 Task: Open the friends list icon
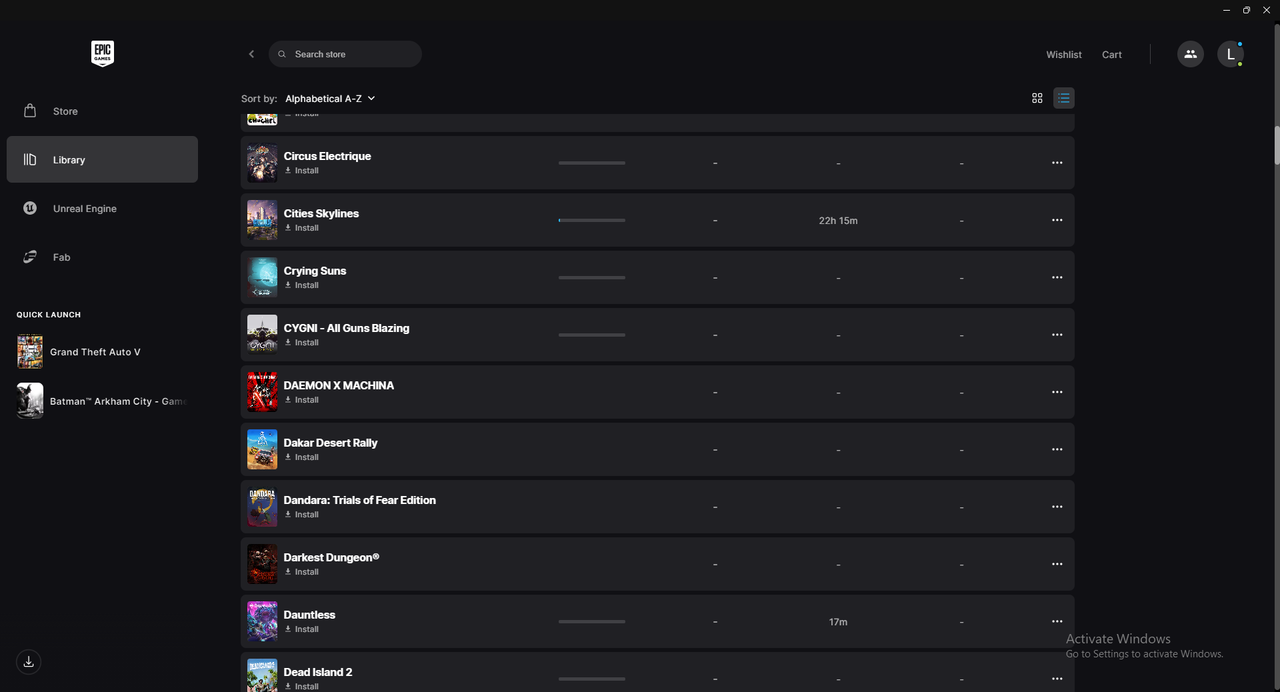pyautogui.click(x=1190, y=54)
